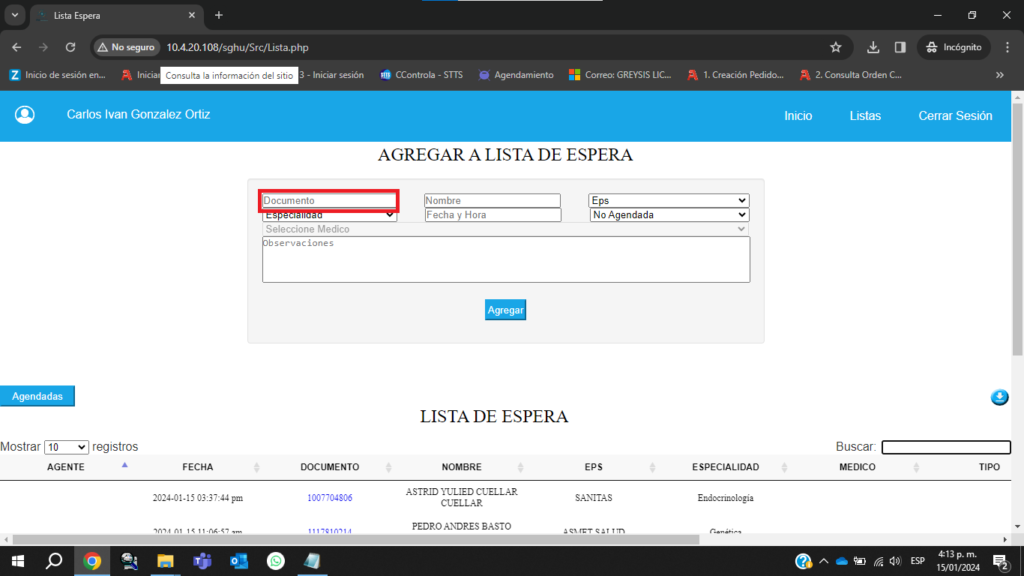Open the No Agendada status dropdown
The height and width of the screenshot is (576, 1024).
pos(669,215)
